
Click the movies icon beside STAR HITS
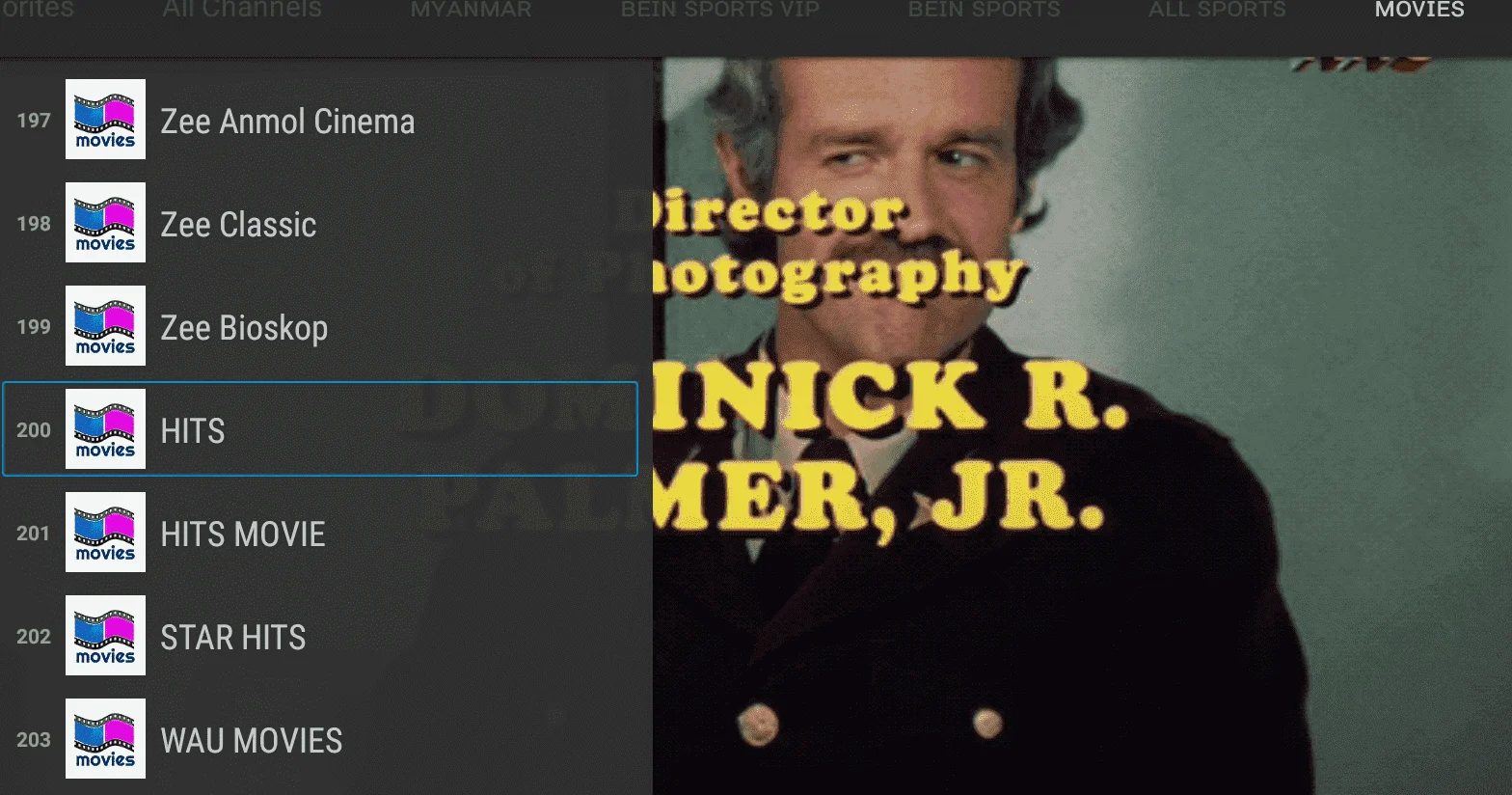[x=105, y=636]
